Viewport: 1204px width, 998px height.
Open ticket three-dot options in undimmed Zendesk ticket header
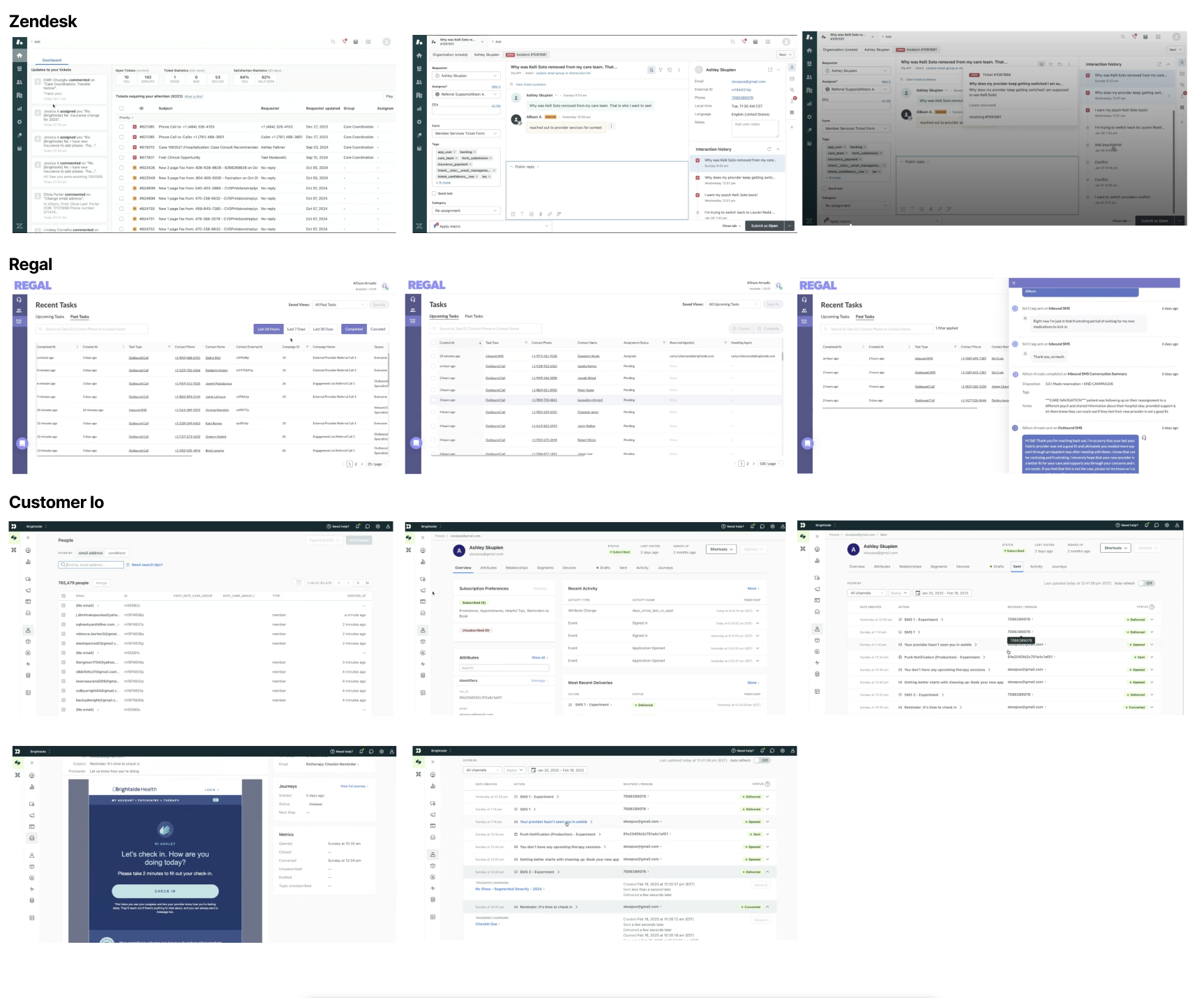(x=679, y=70)
